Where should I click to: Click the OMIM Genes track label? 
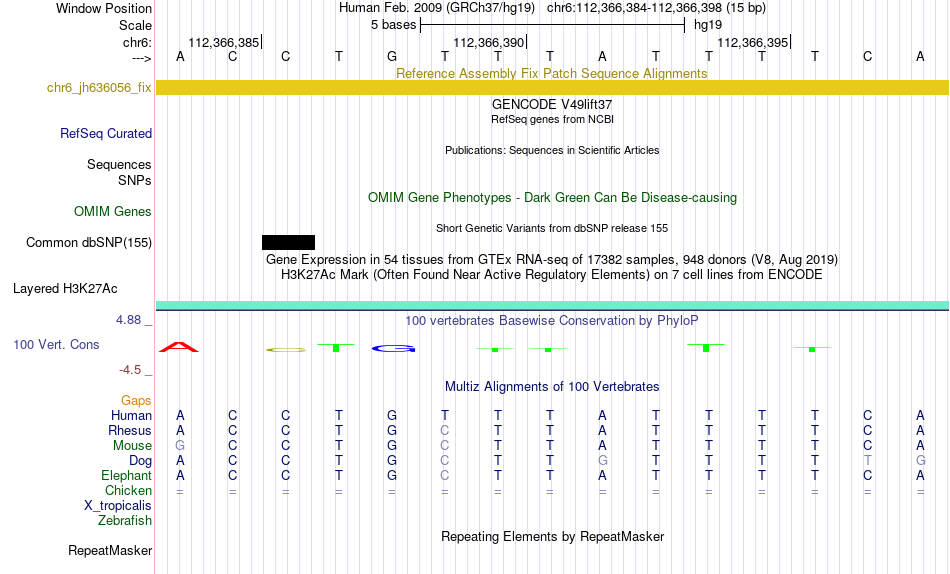pyautogui.click(x=112, y=212)
